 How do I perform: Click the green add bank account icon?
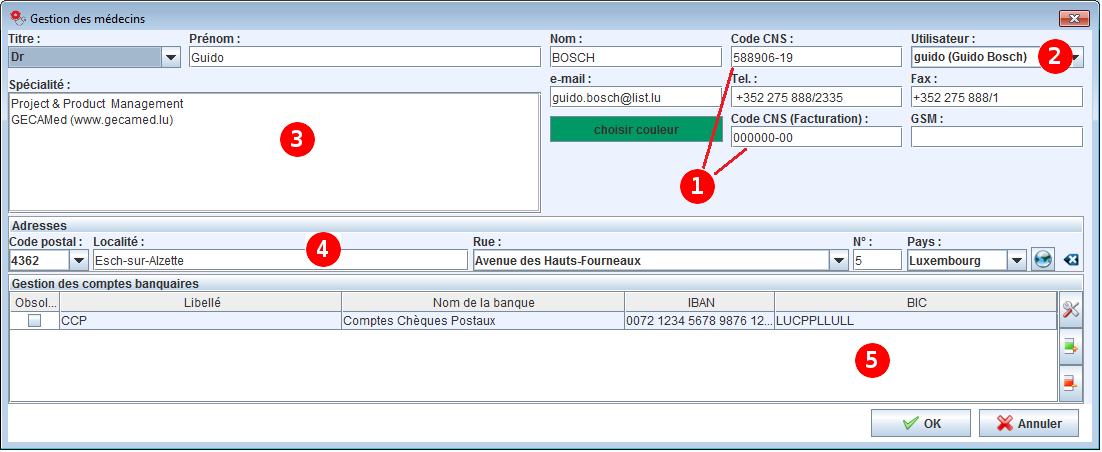[1071, 347]
